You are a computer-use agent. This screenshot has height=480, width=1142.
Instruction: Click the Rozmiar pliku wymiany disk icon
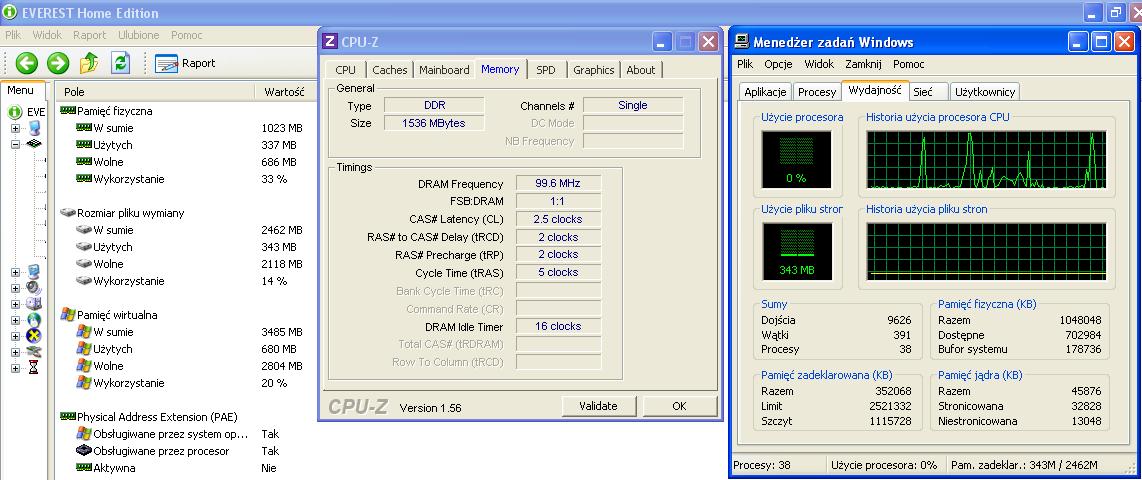point(67,213)
